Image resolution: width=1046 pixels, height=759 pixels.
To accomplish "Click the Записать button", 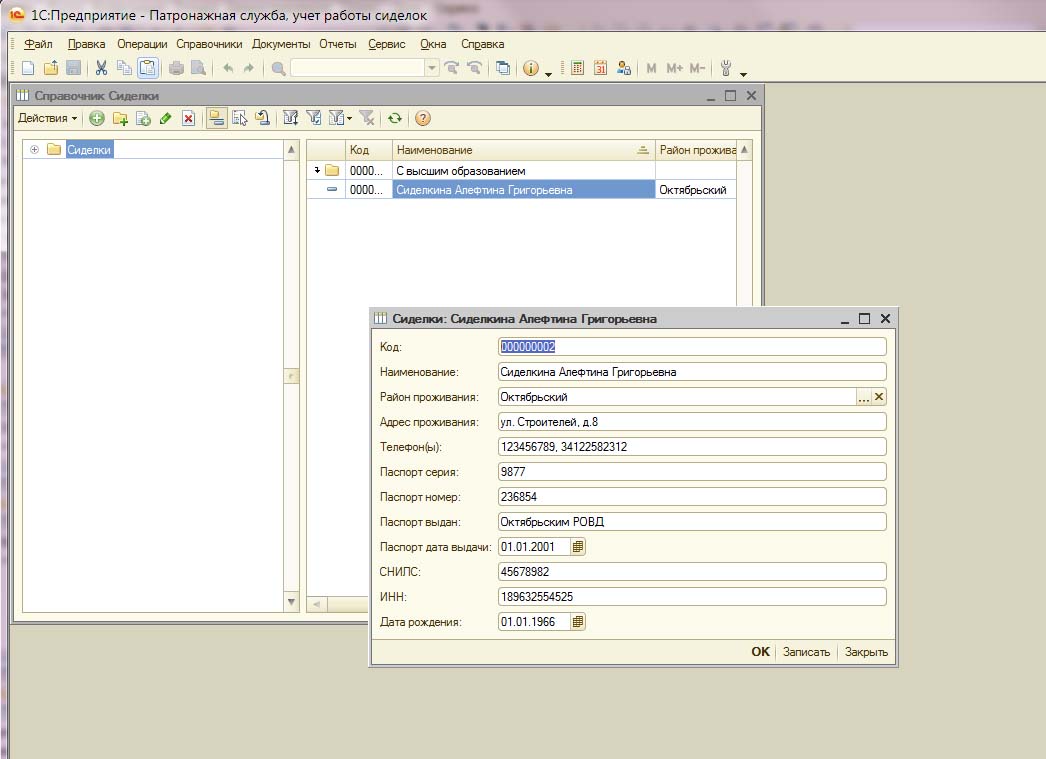I will [806, 652].
